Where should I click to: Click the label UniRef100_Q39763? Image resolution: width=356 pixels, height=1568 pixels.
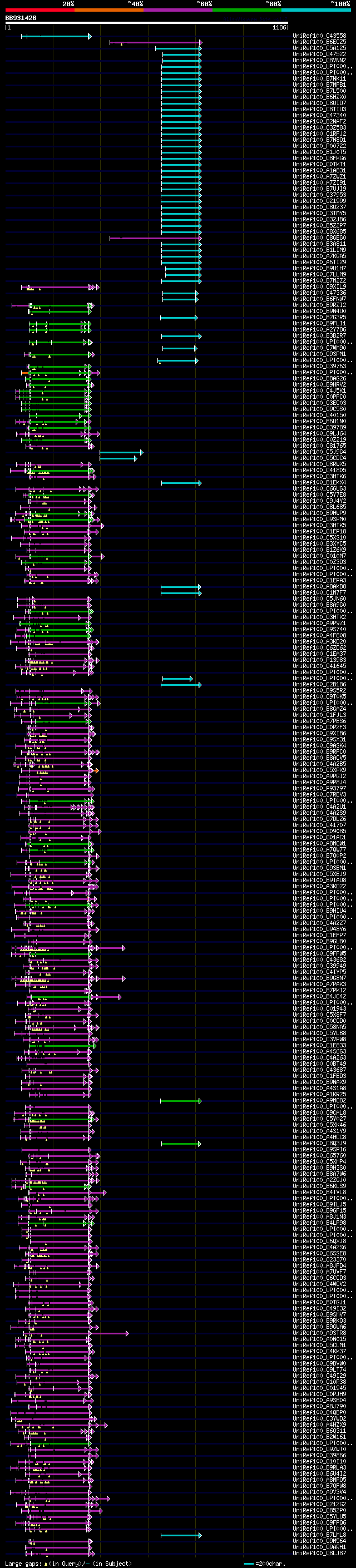click(319, 367)
